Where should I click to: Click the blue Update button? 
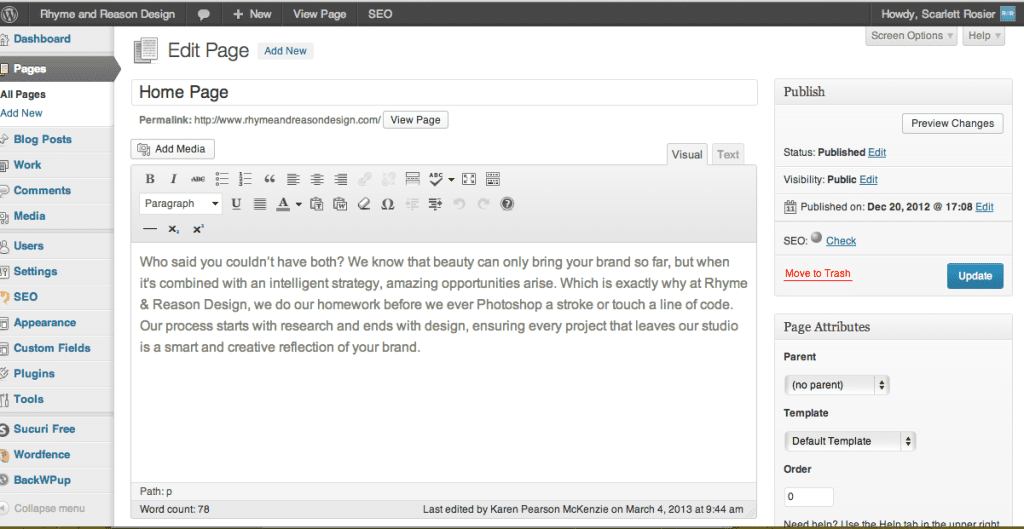coord(975,276)
